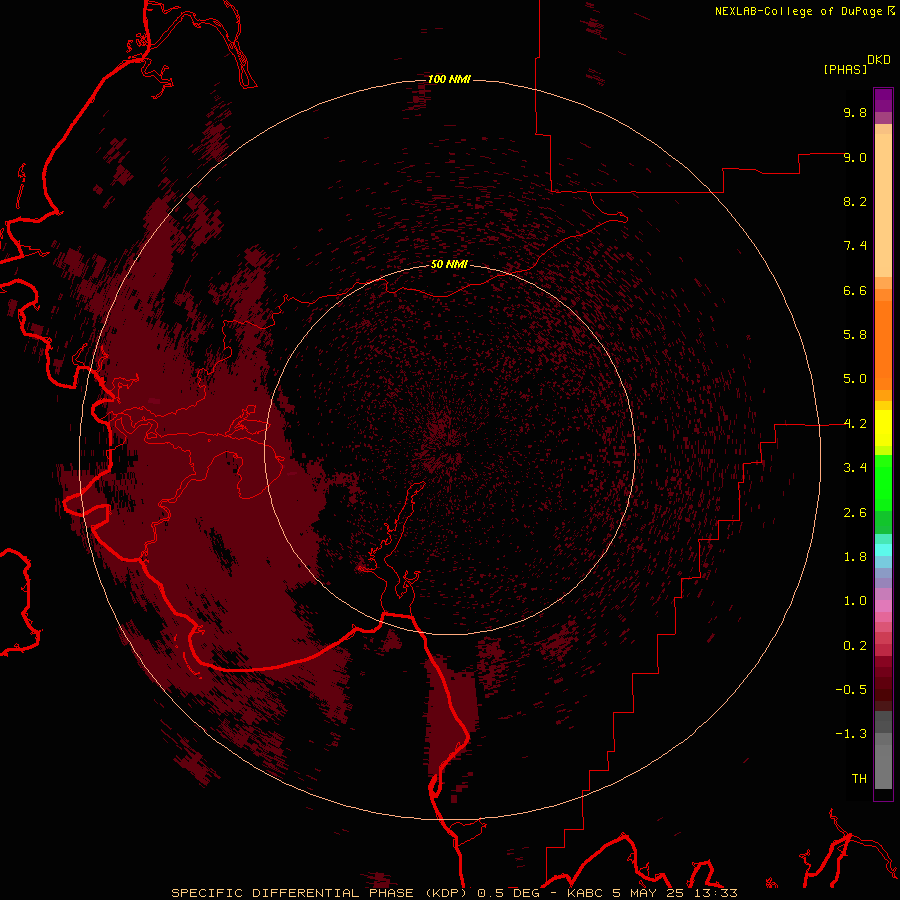Click the 5.8 scale value
This screenshot has width=900, height=900.
click(x=855, y=335)
